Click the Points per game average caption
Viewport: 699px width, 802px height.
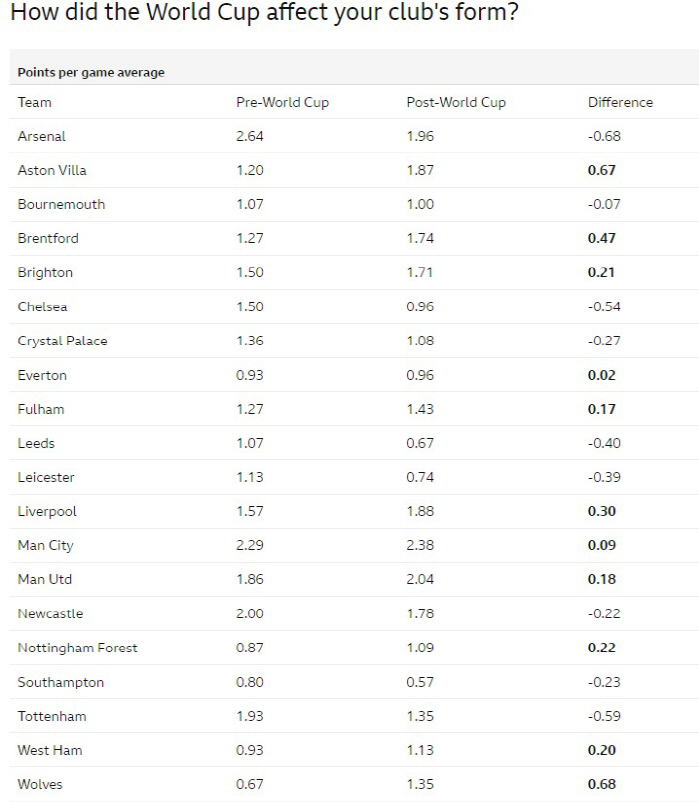(x=91, y=73)
